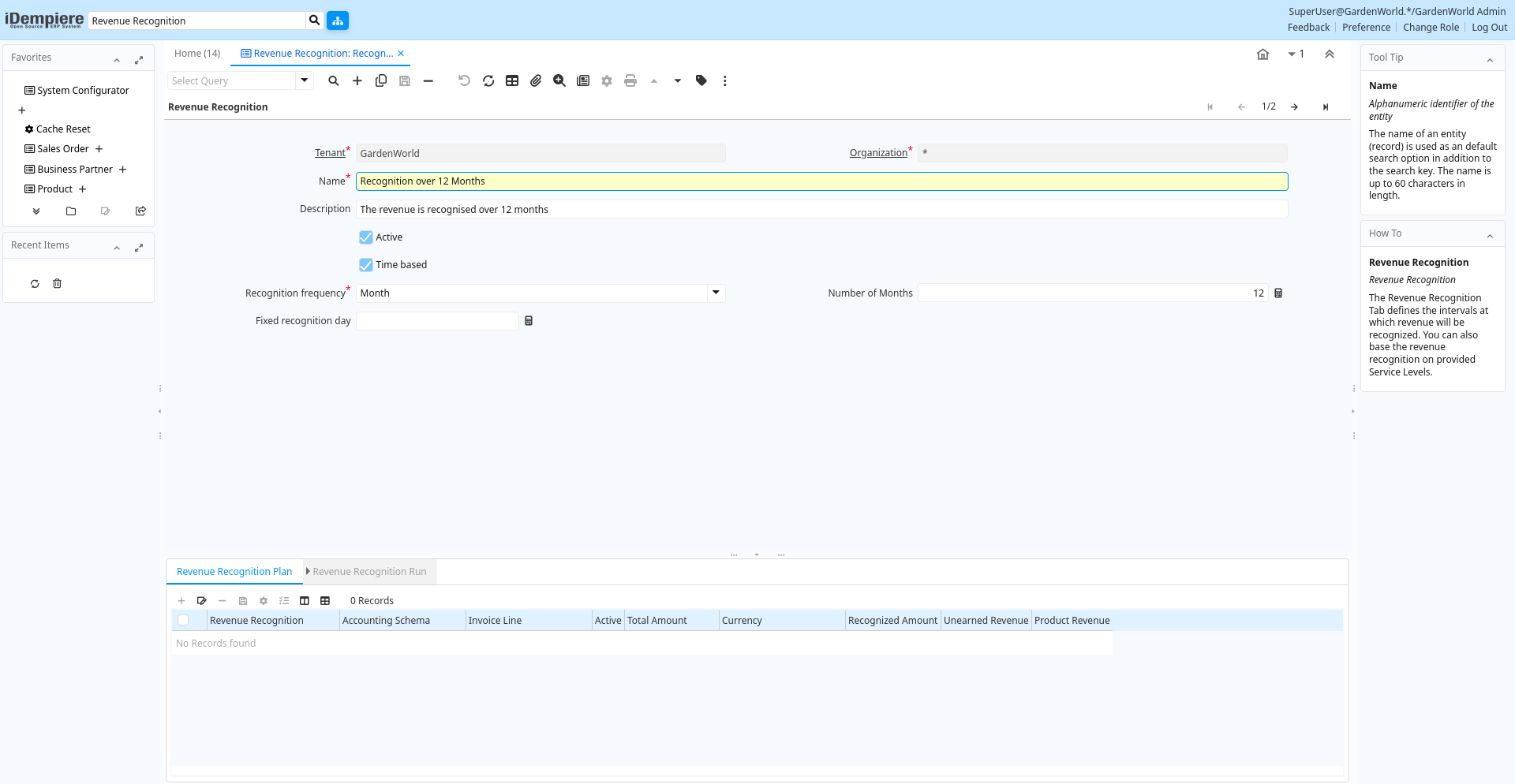Switch to the Home (14) tab

click(197, 54)
